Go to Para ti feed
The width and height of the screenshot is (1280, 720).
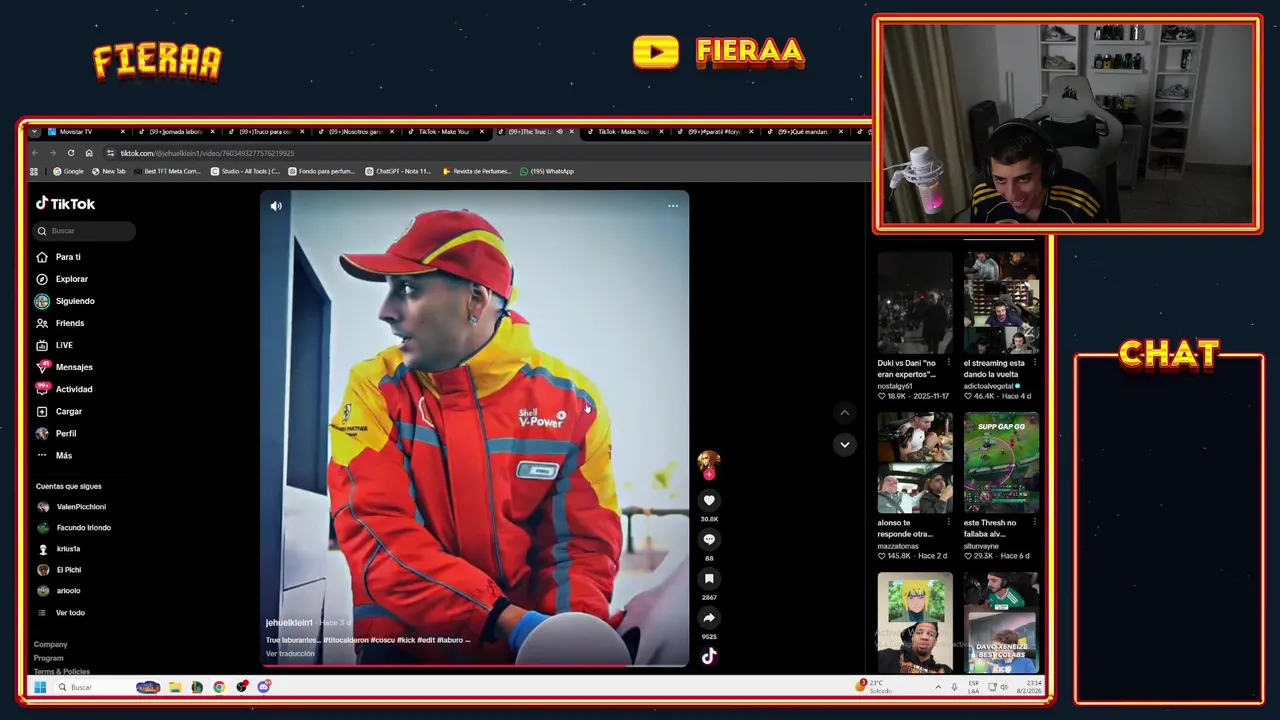click(x=58, y=257)
